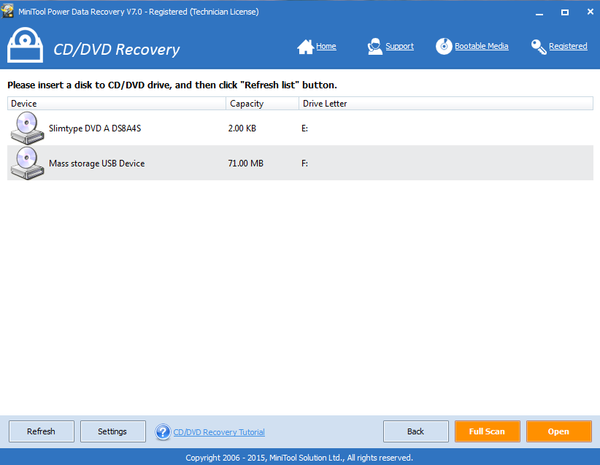
Task: Click the tutorial help question mark icon
Action: tap(163, 432)
